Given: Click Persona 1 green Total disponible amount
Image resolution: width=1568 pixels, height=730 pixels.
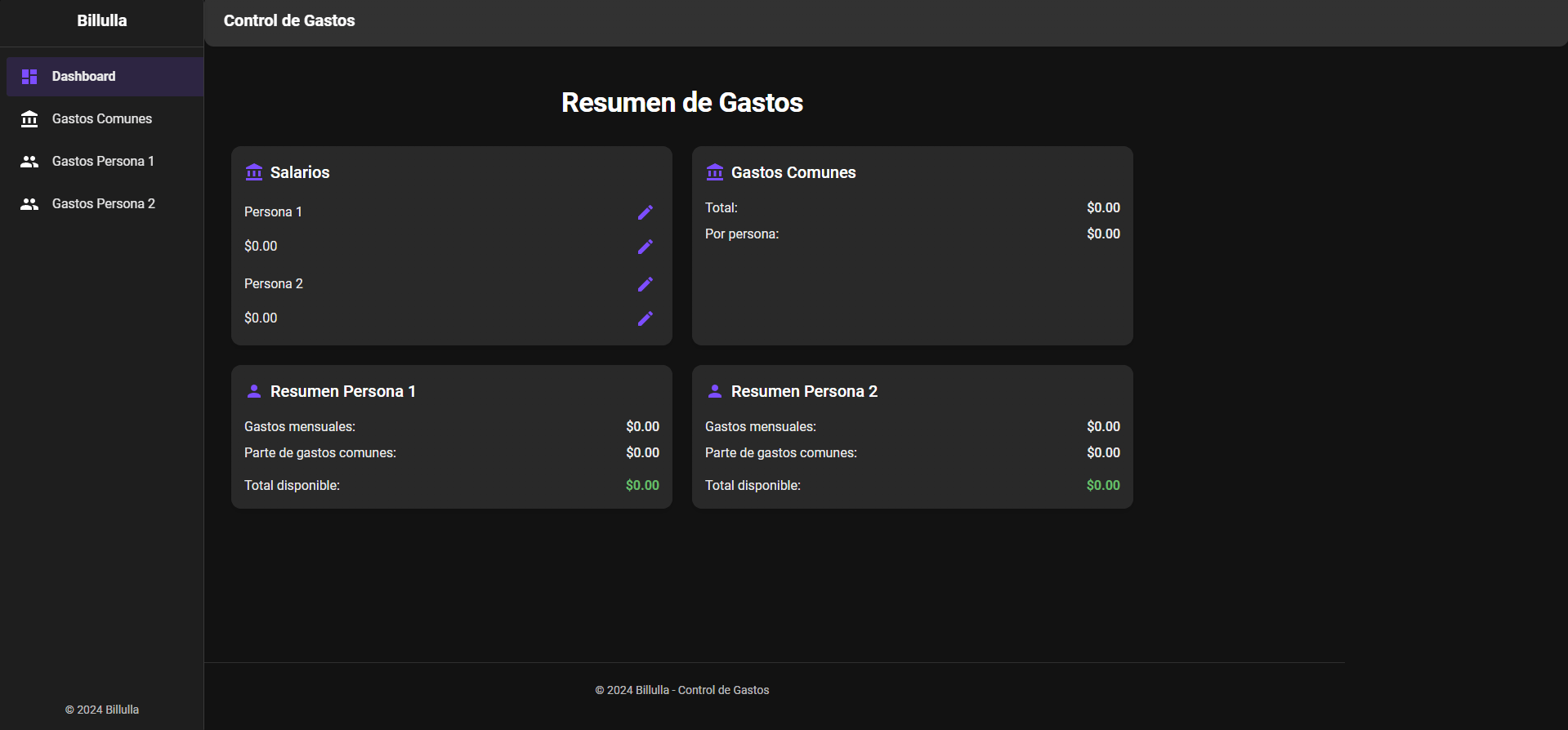Looking at the screenshot, I should click(642, 485).
